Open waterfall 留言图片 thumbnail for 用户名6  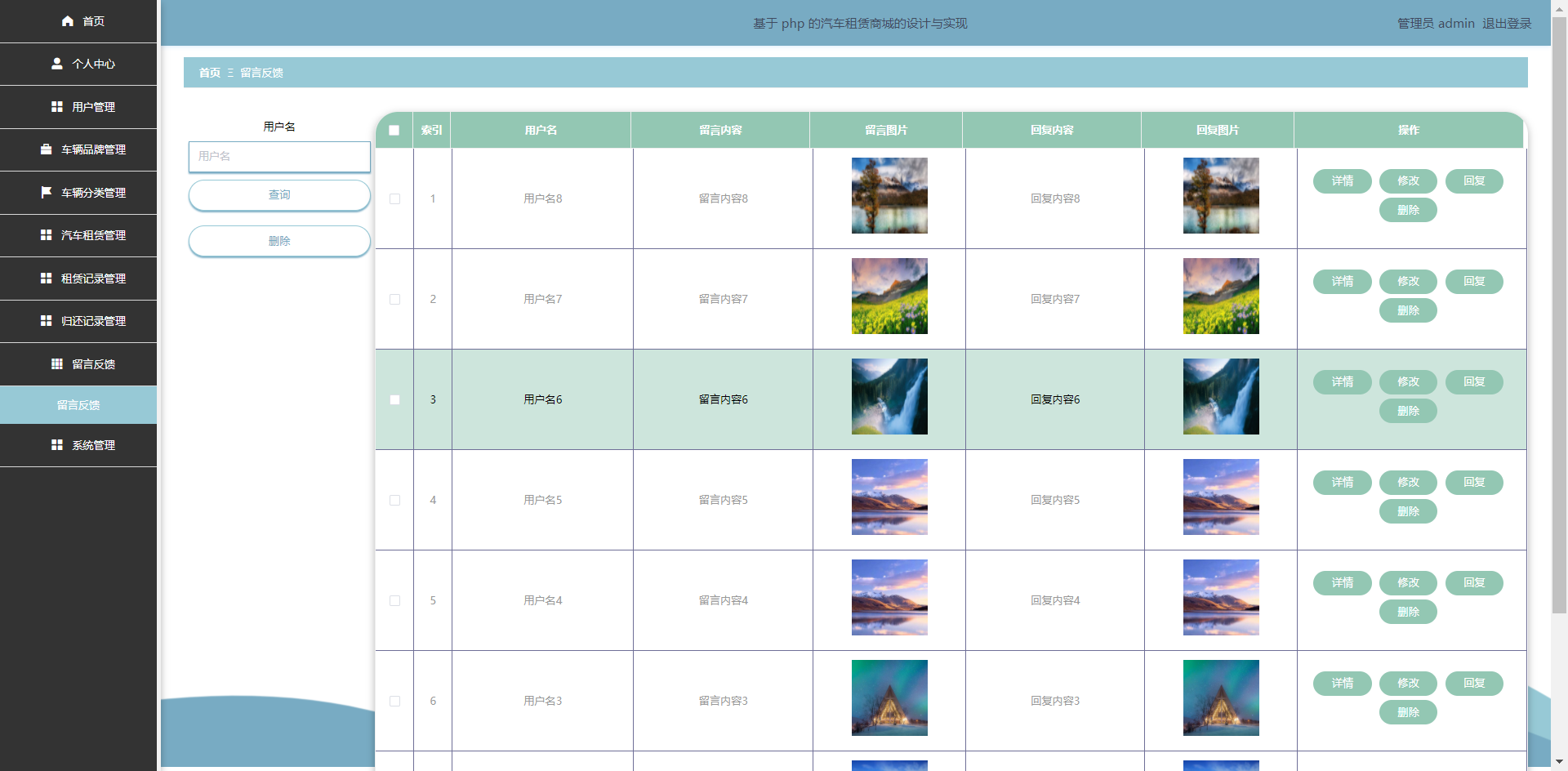889,396
